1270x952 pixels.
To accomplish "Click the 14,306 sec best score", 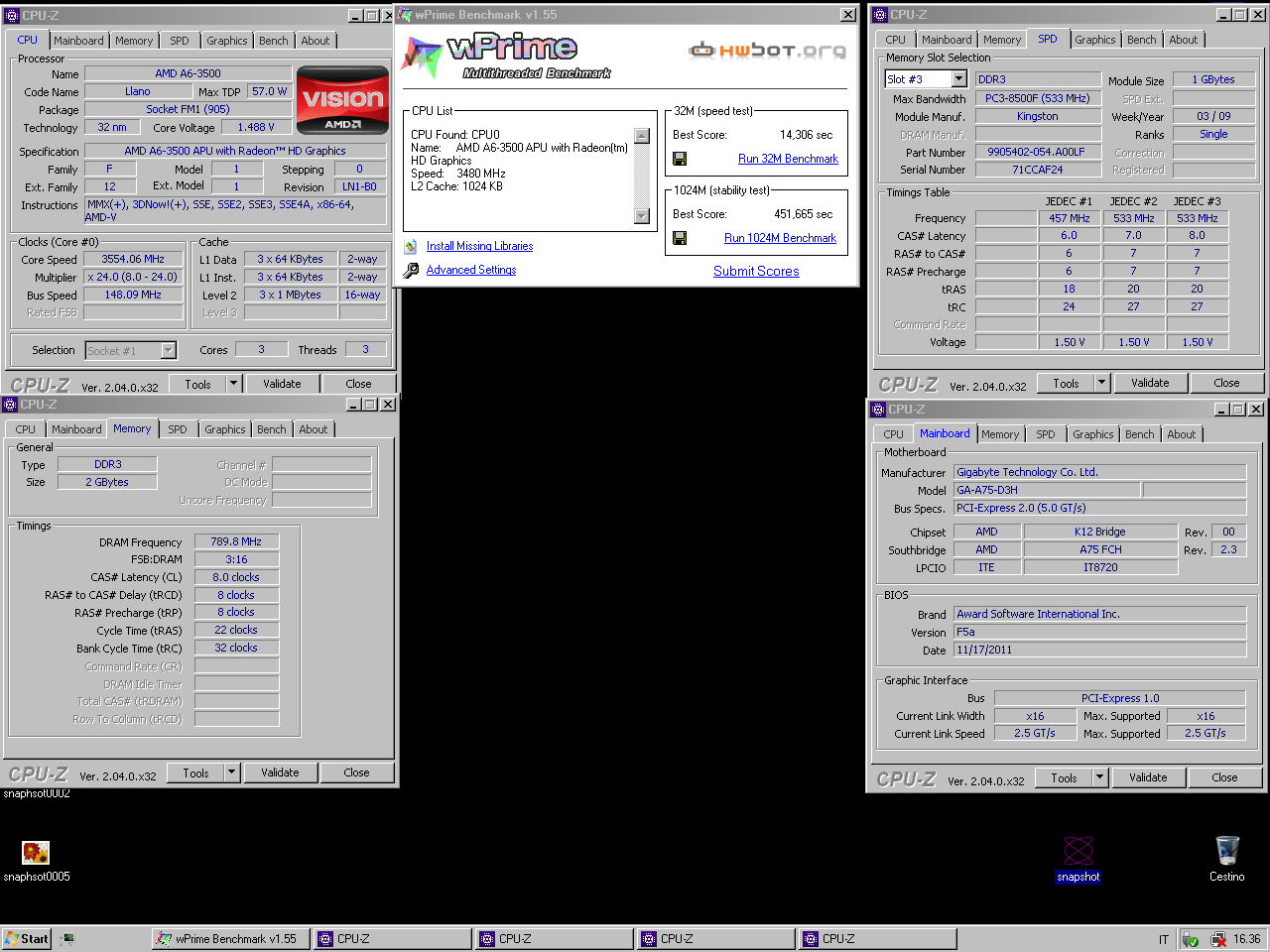I will pos(806,135).
